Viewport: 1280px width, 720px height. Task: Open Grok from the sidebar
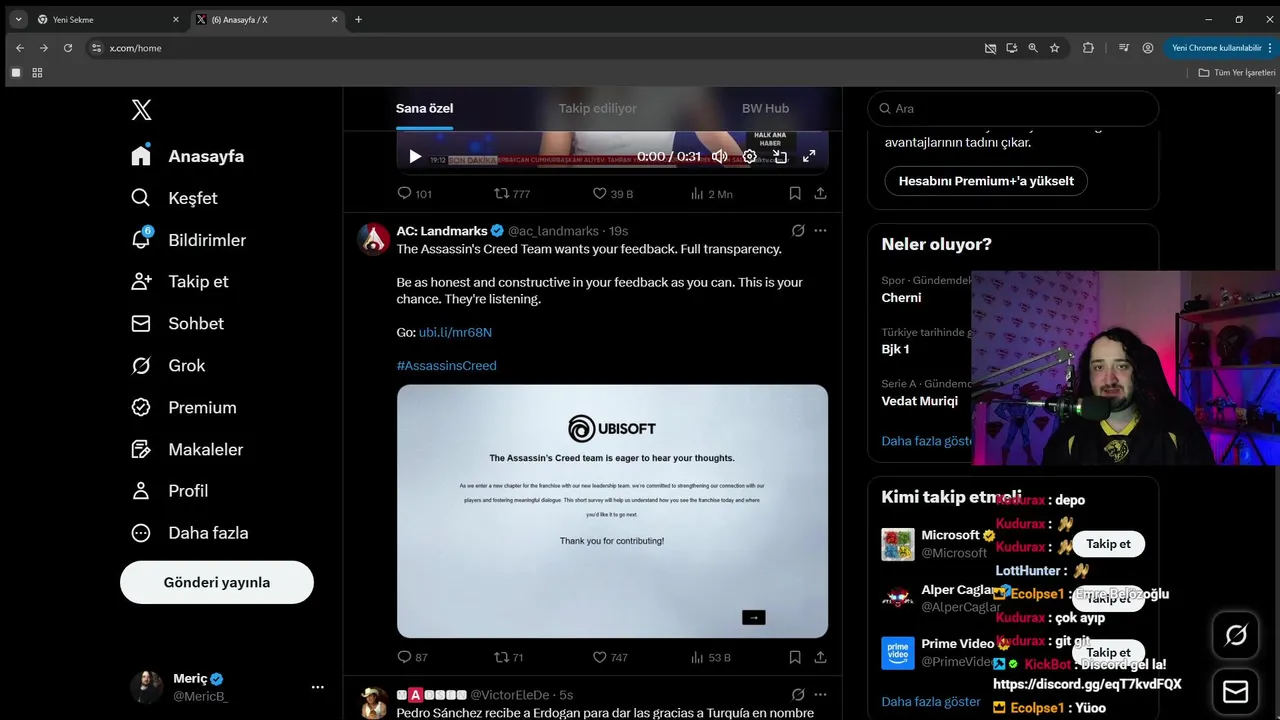(168, 365)
